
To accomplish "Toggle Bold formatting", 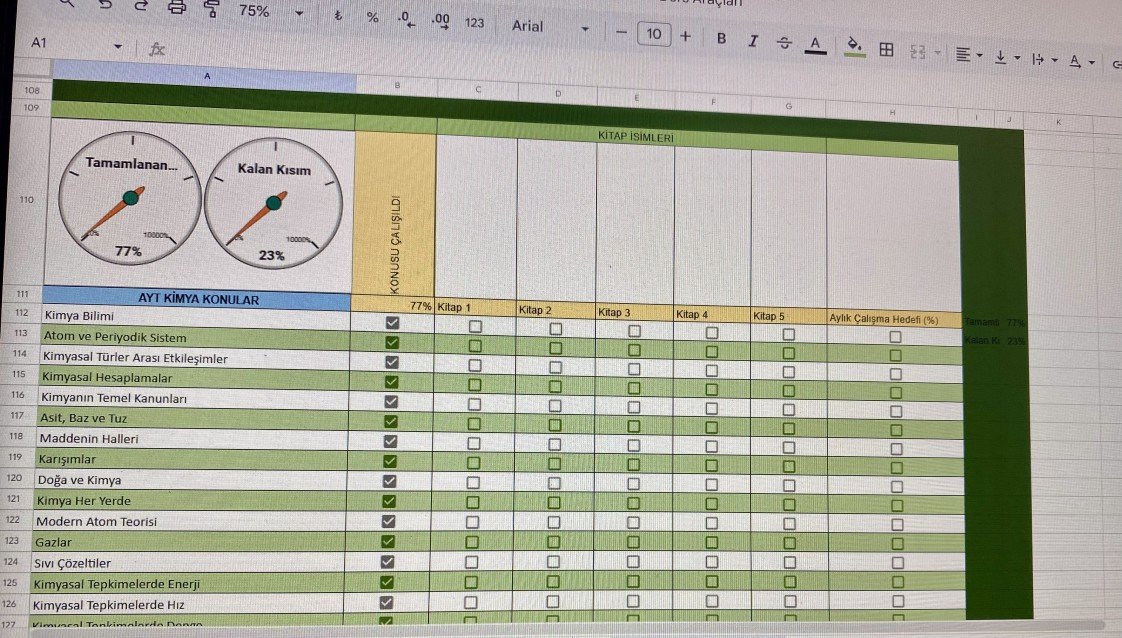I will pyautogui.click(x=721, y=39).
